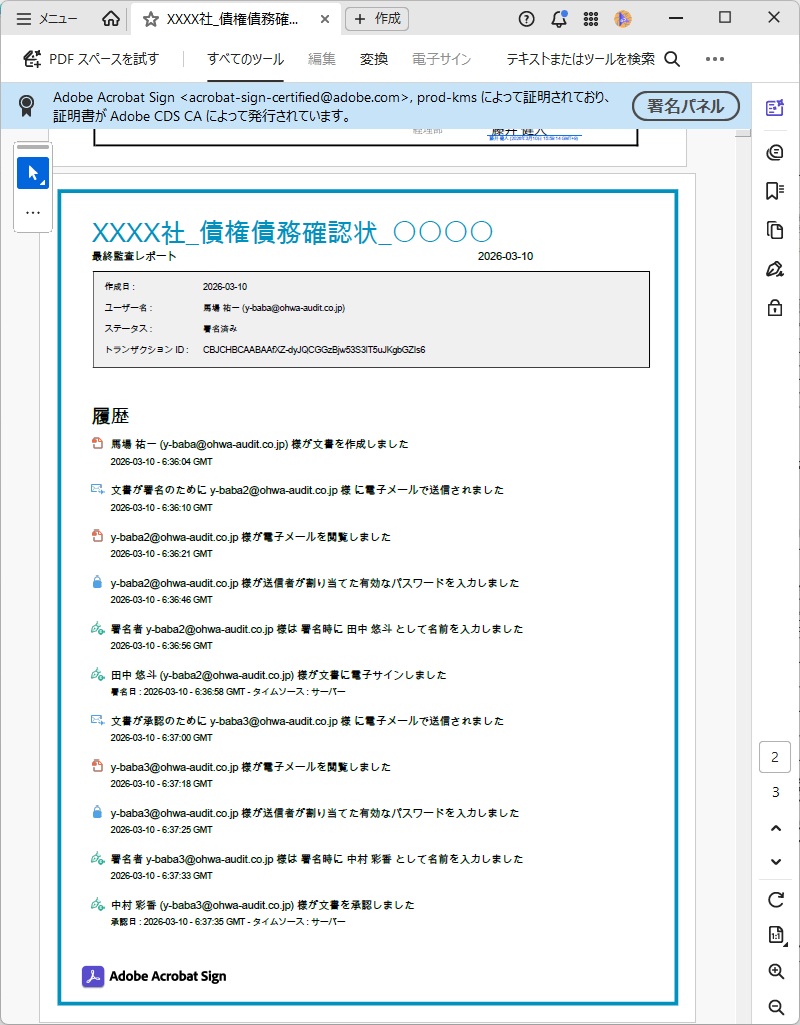800x1025 pixels.
Task: Click the 作成 new tab button
Action: click(376, 18)
